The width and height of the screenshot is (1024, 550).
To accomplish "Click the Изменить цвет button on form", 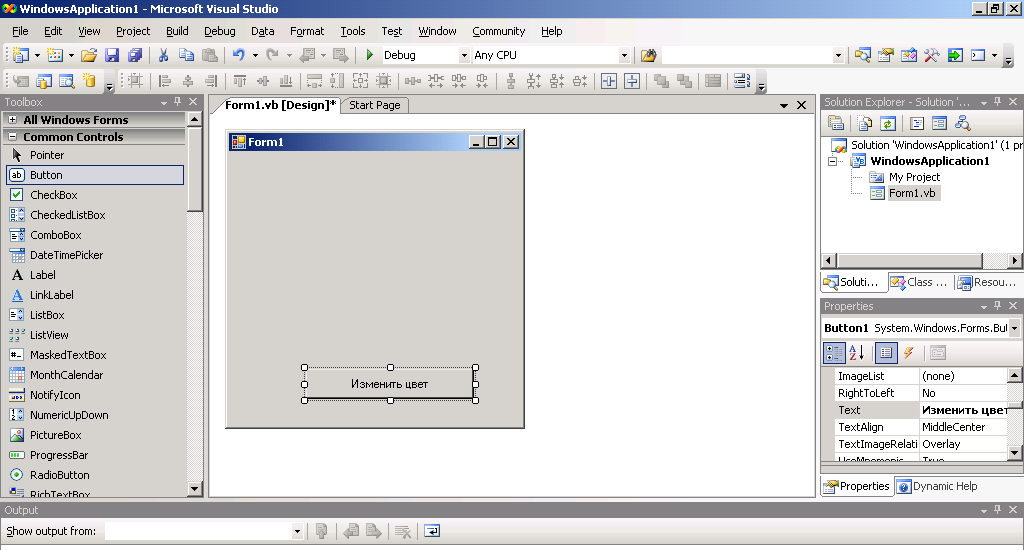I will pos(390,384).
